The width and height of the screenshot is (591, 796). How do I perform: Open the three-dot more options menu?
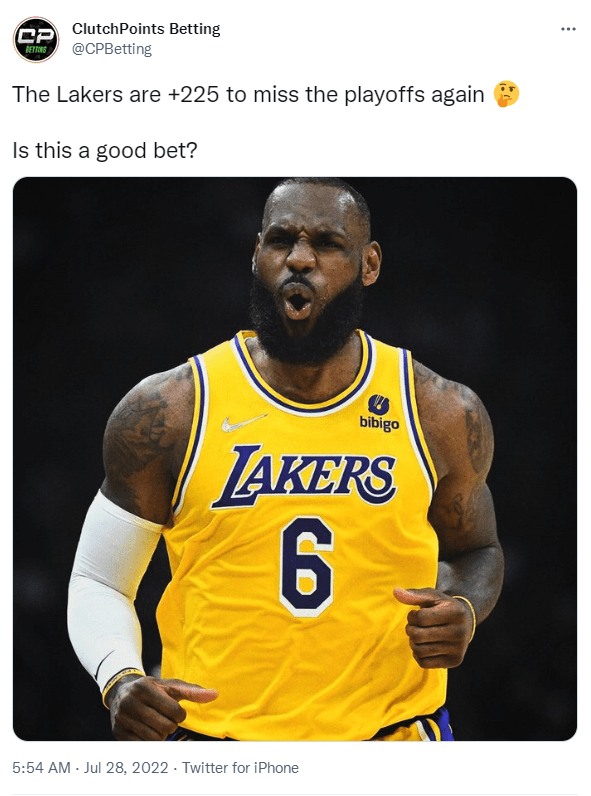pos(568,29)
